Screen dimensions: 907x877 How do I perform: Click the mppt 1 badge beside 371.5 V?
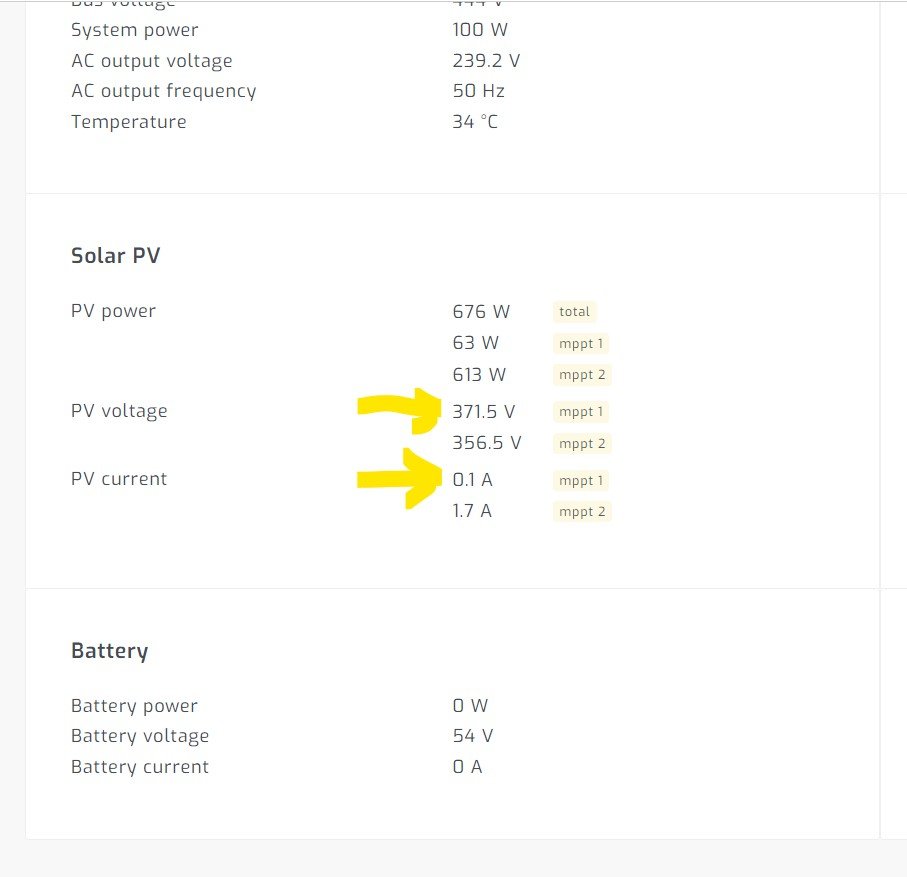tap(581, 412)
